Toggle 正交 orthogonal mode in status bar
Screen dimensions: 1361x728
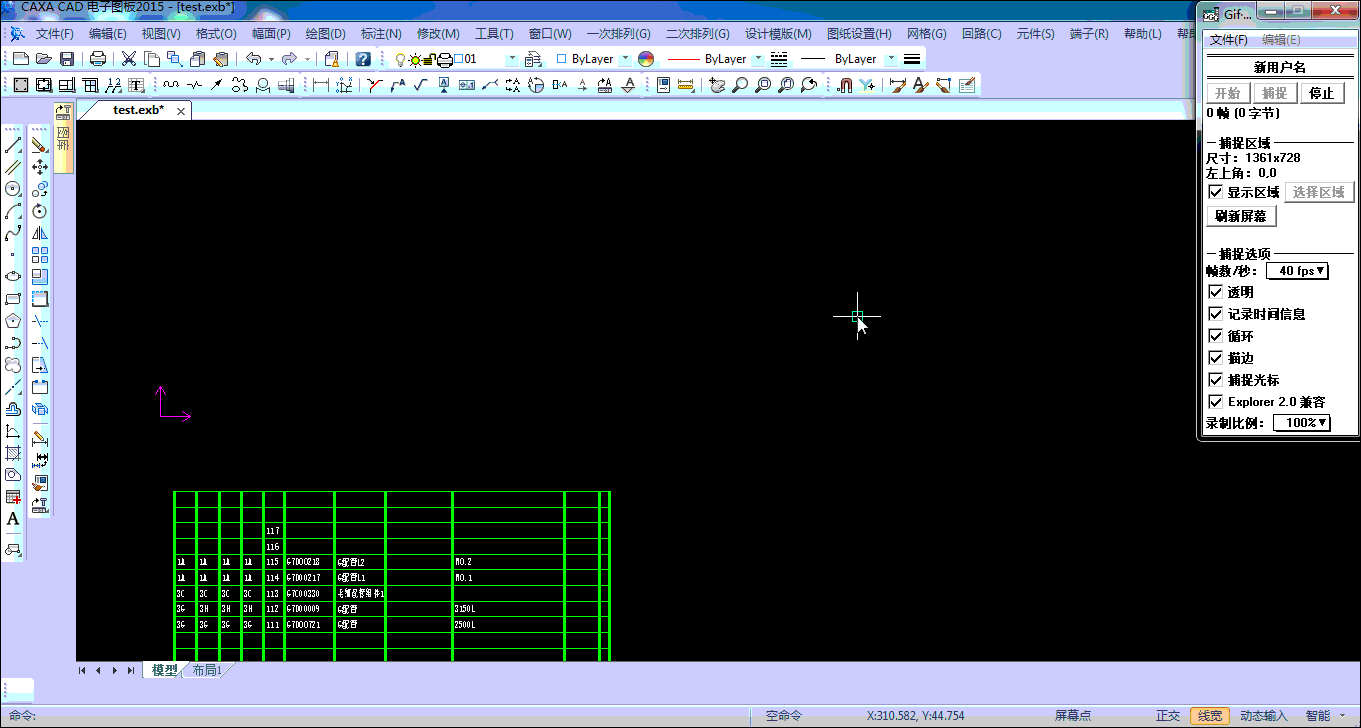coord(1168,716)
